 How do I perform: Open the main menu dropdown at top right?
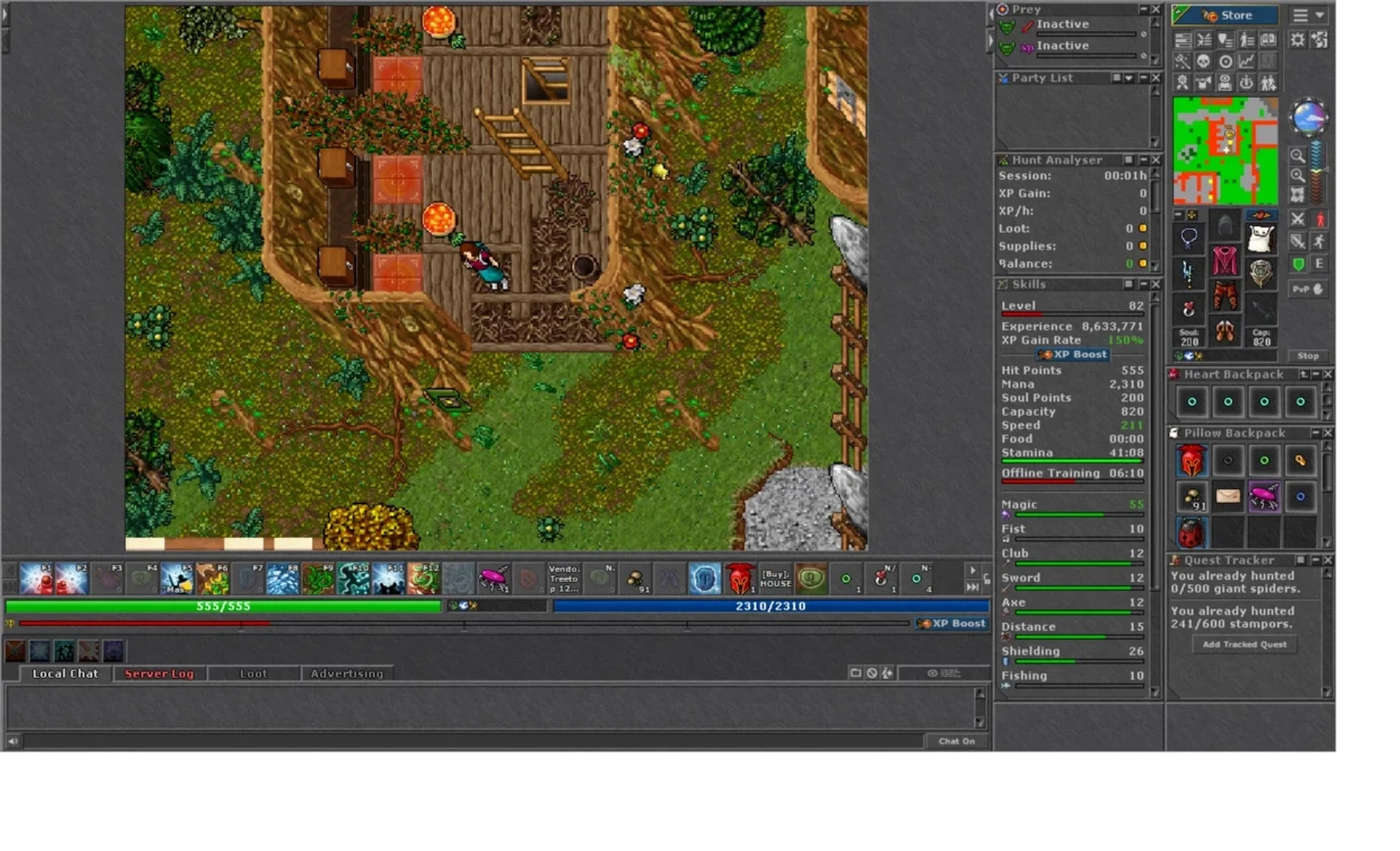1308,15
